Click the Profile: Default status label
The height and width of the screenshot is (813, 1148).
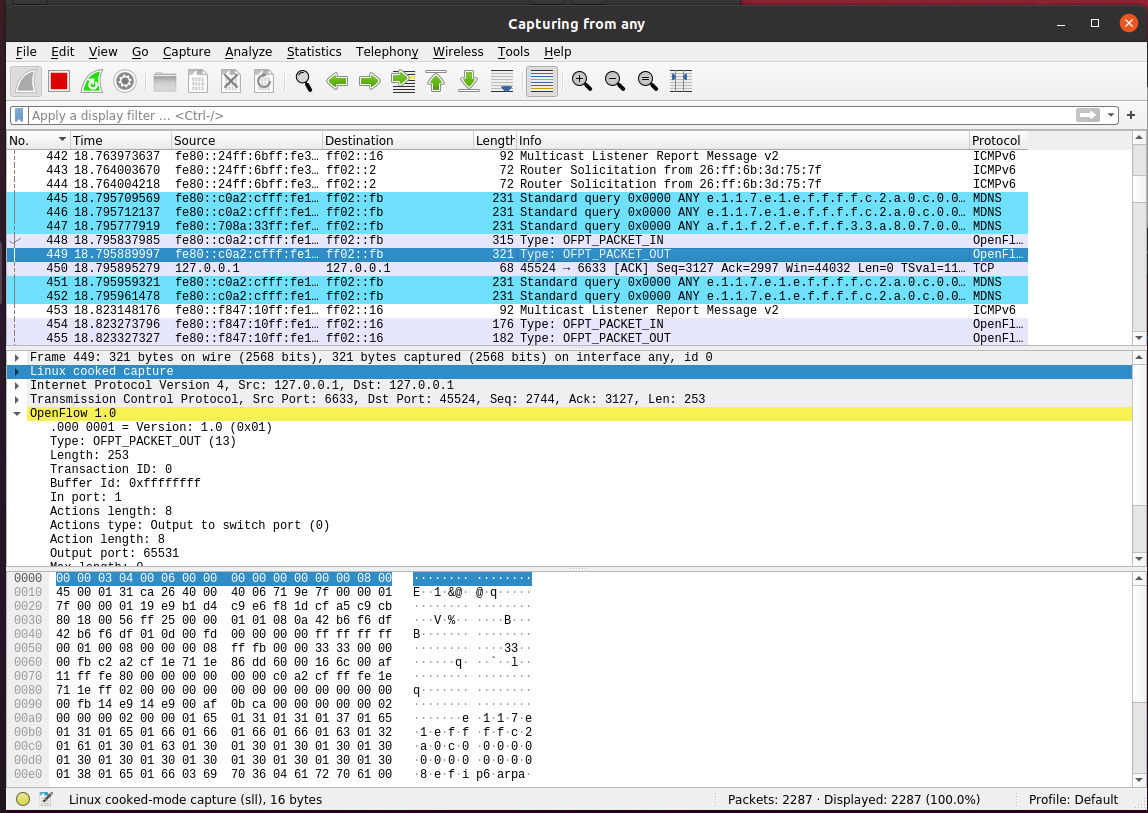point(1073,799)
